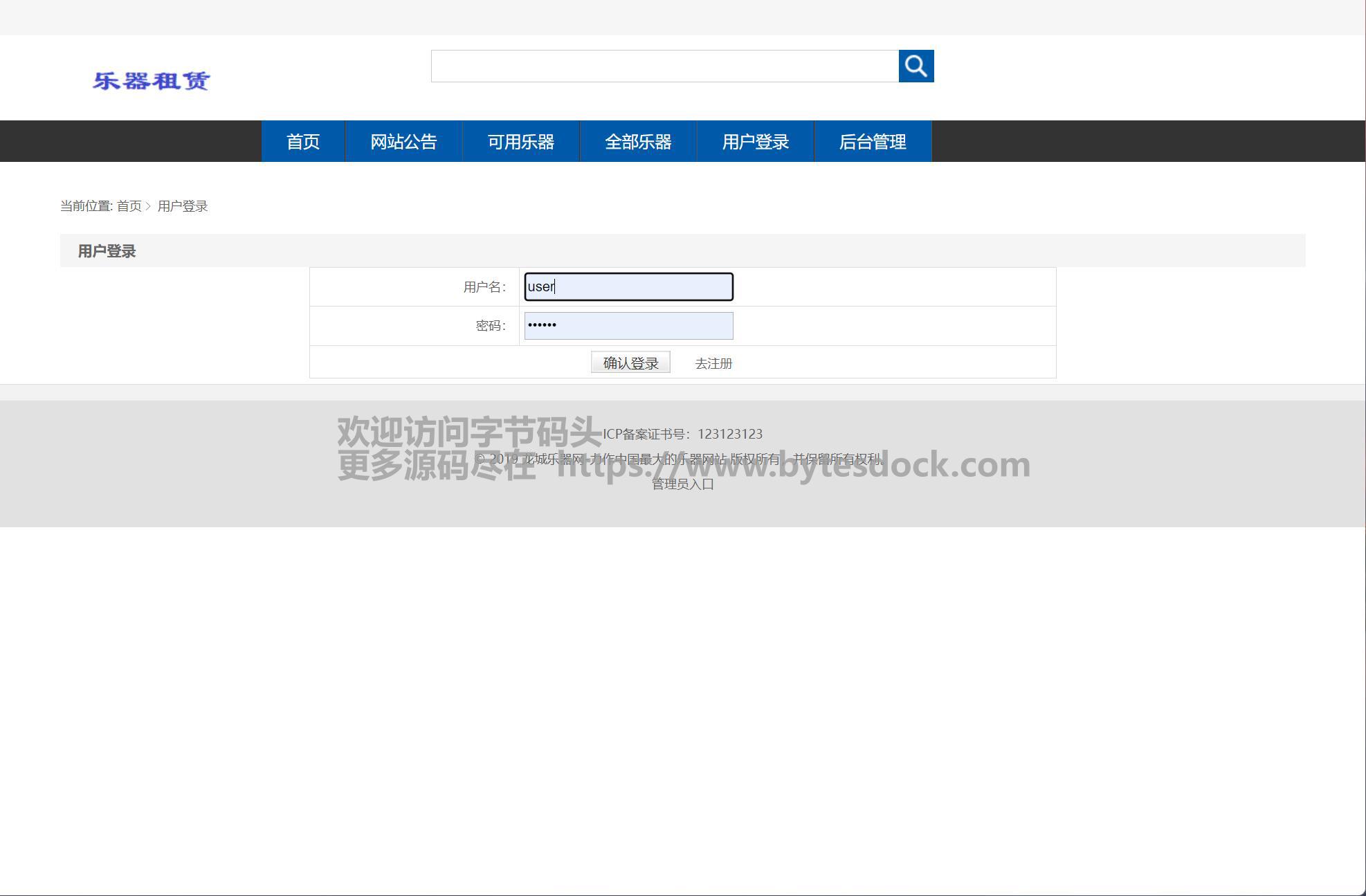Open the 管理员入口 footer link
1366x896 pixels.
click(x=682, y=484)
